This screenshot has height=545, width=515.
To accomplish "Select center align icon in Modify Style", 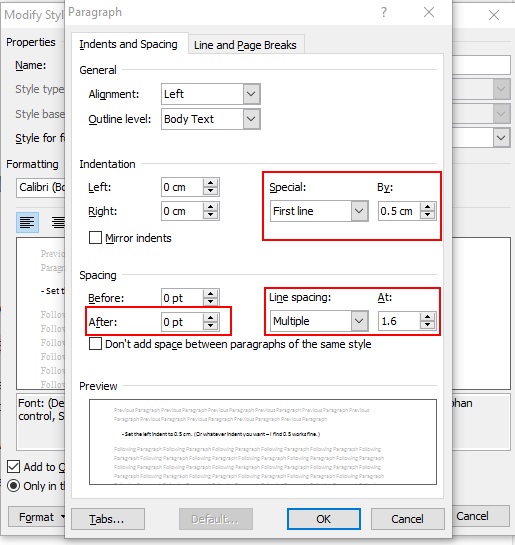I will tap(58, 222).
